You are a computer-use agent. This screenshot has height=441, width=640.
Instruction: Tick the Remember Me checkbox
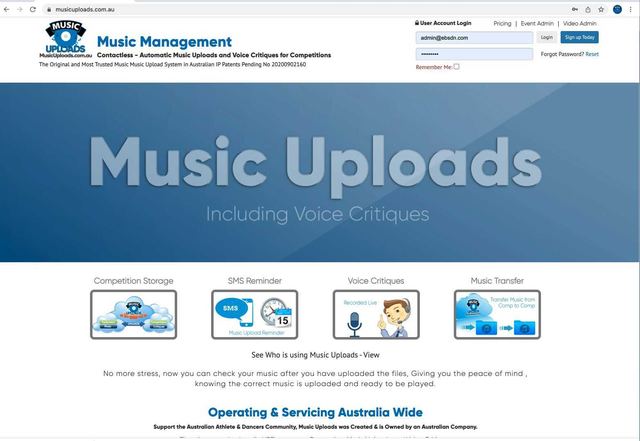(x=456, y=67)
